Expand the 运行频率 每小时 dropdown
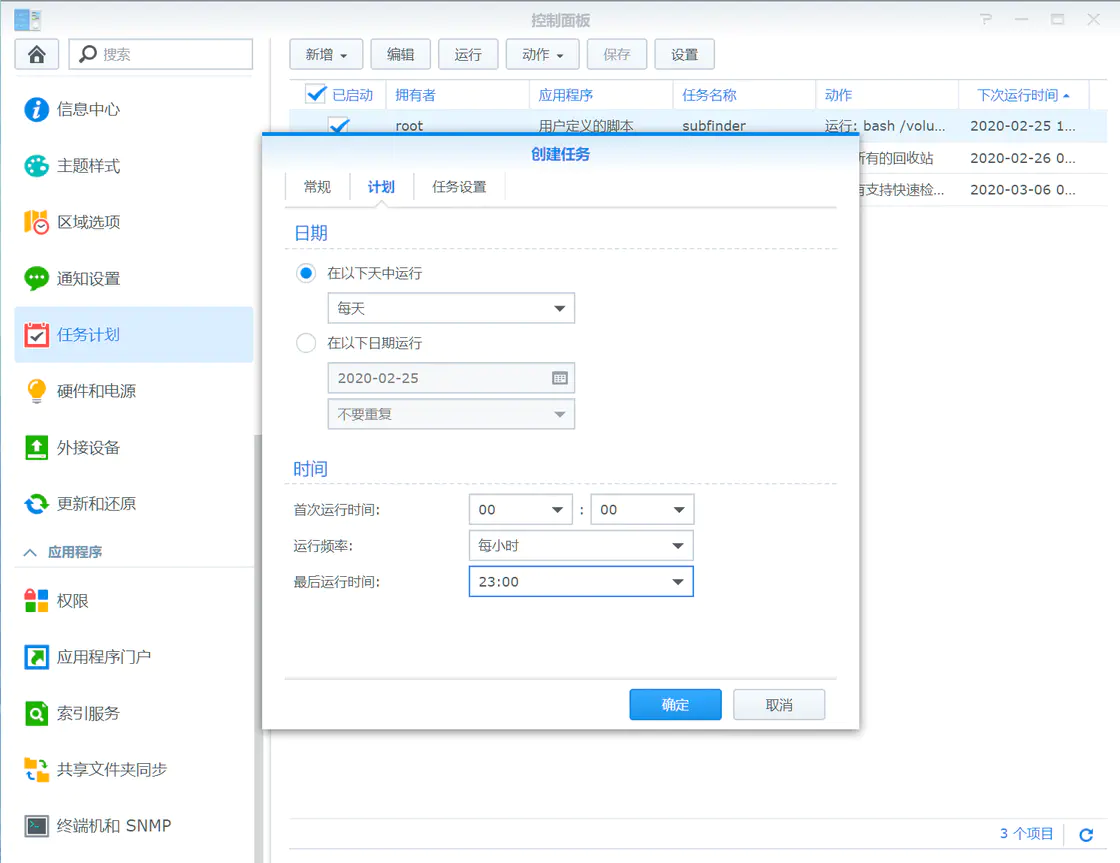The width and height of the screenshot is (1120, 863). pos(580,546)
